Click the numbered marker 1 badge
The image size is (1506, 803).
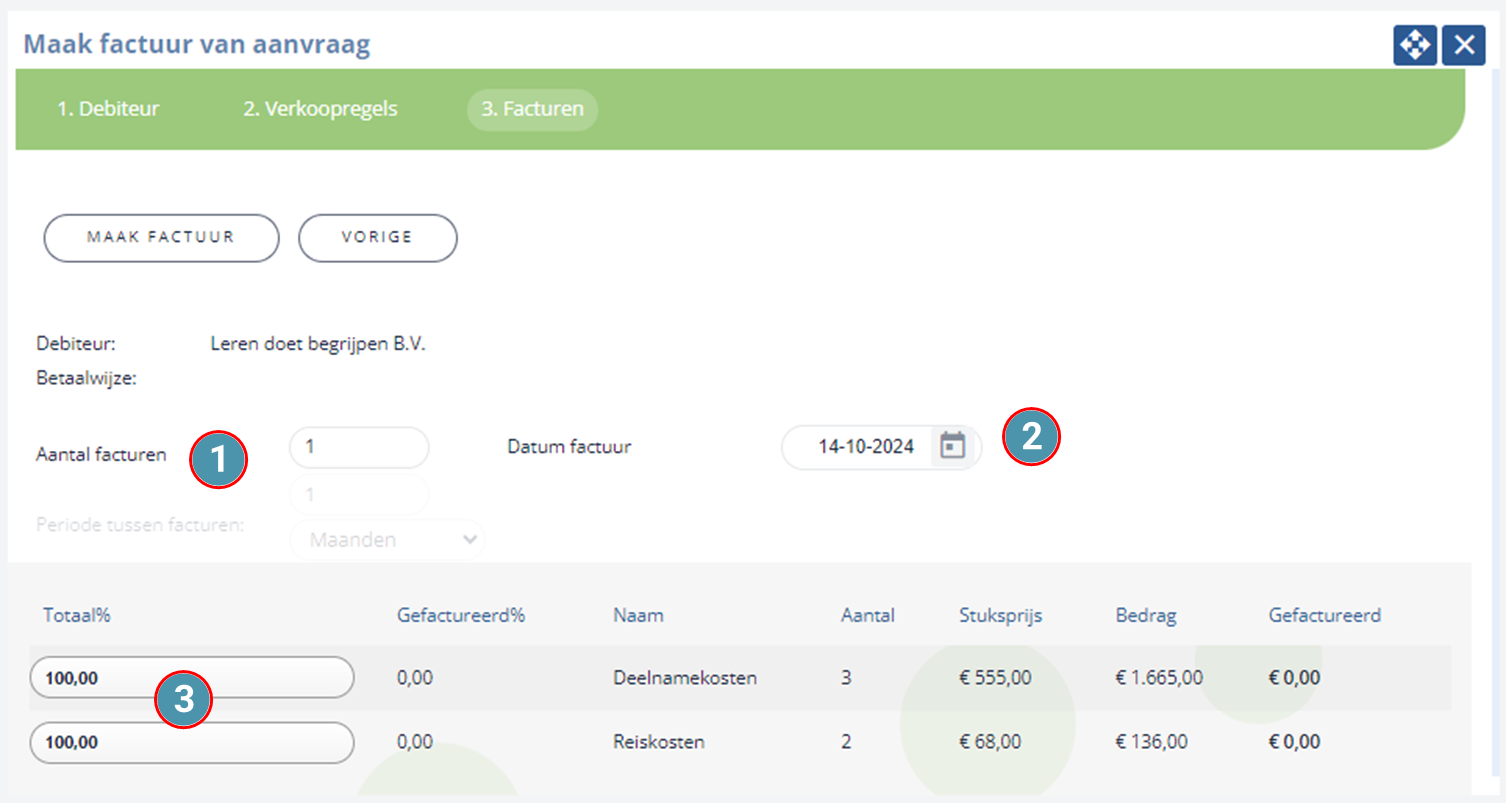218,460
